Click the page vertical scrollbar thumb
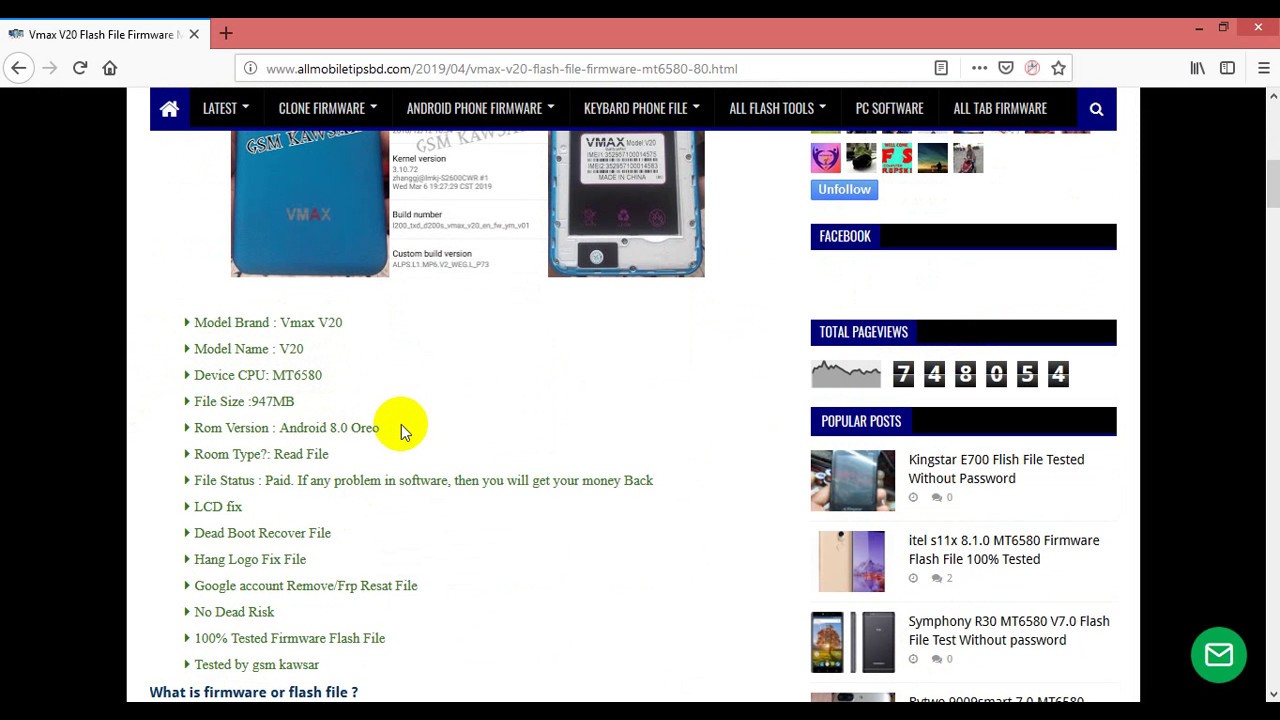Screen dimensions: 1280x720 point(1273,182)
